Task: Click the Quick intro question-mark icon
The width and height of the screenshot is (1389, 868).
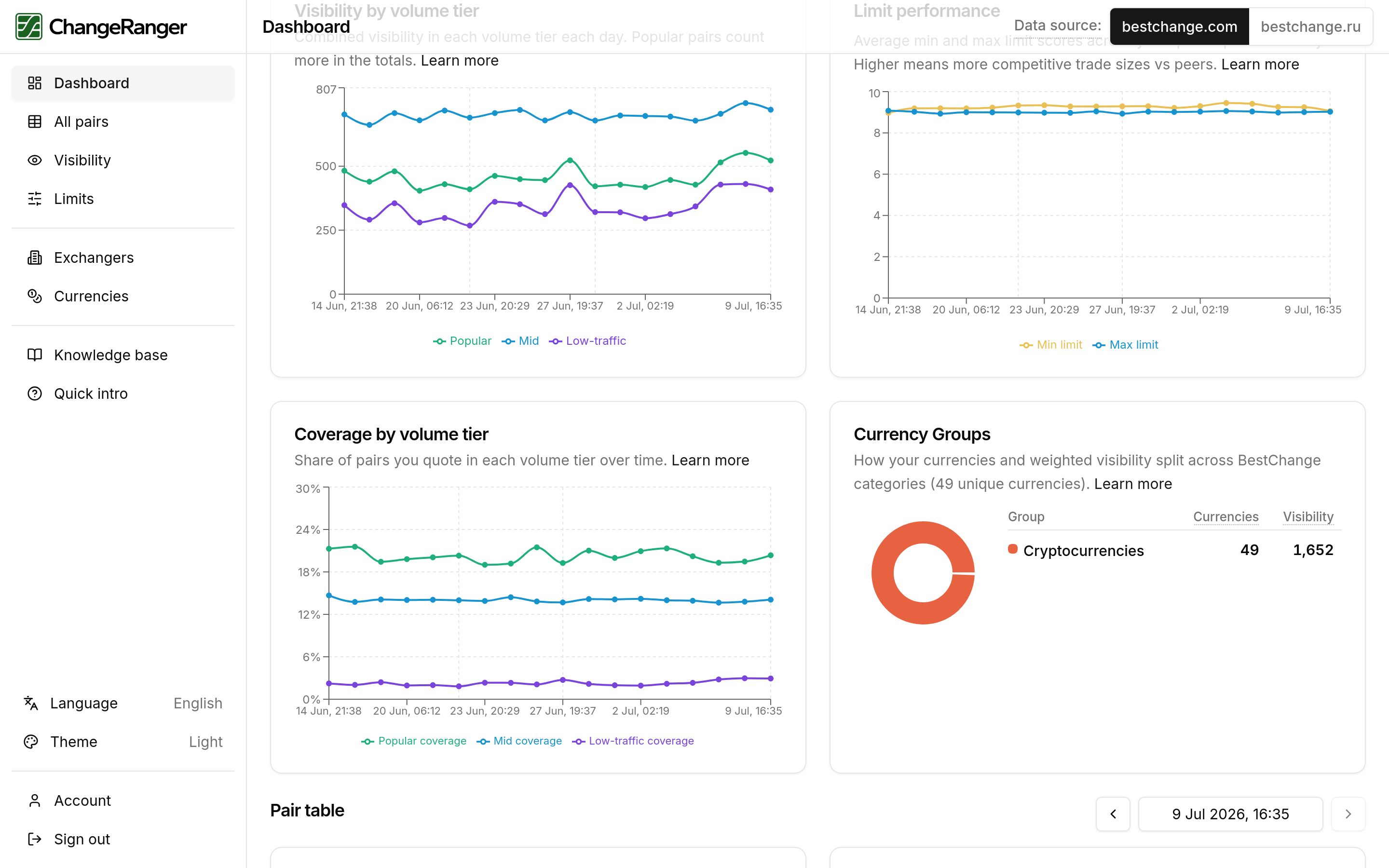Action: point(35,393)
